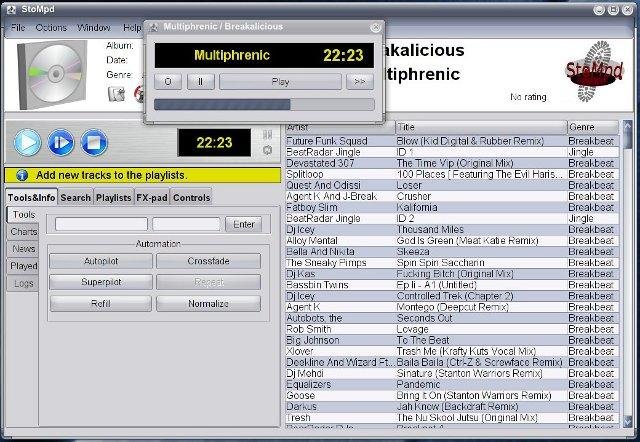Click the Refill button
This screenshot has height=442, width=640.
click(x=101, y=304)
